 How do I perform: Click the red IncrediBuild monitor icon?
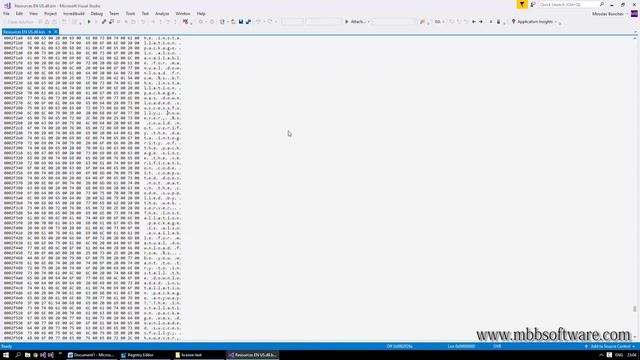(x=185, y=22)
